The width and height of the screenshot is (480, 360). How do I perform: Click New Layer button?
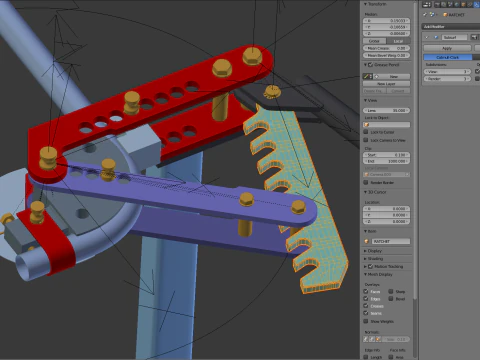click(386, 84)
